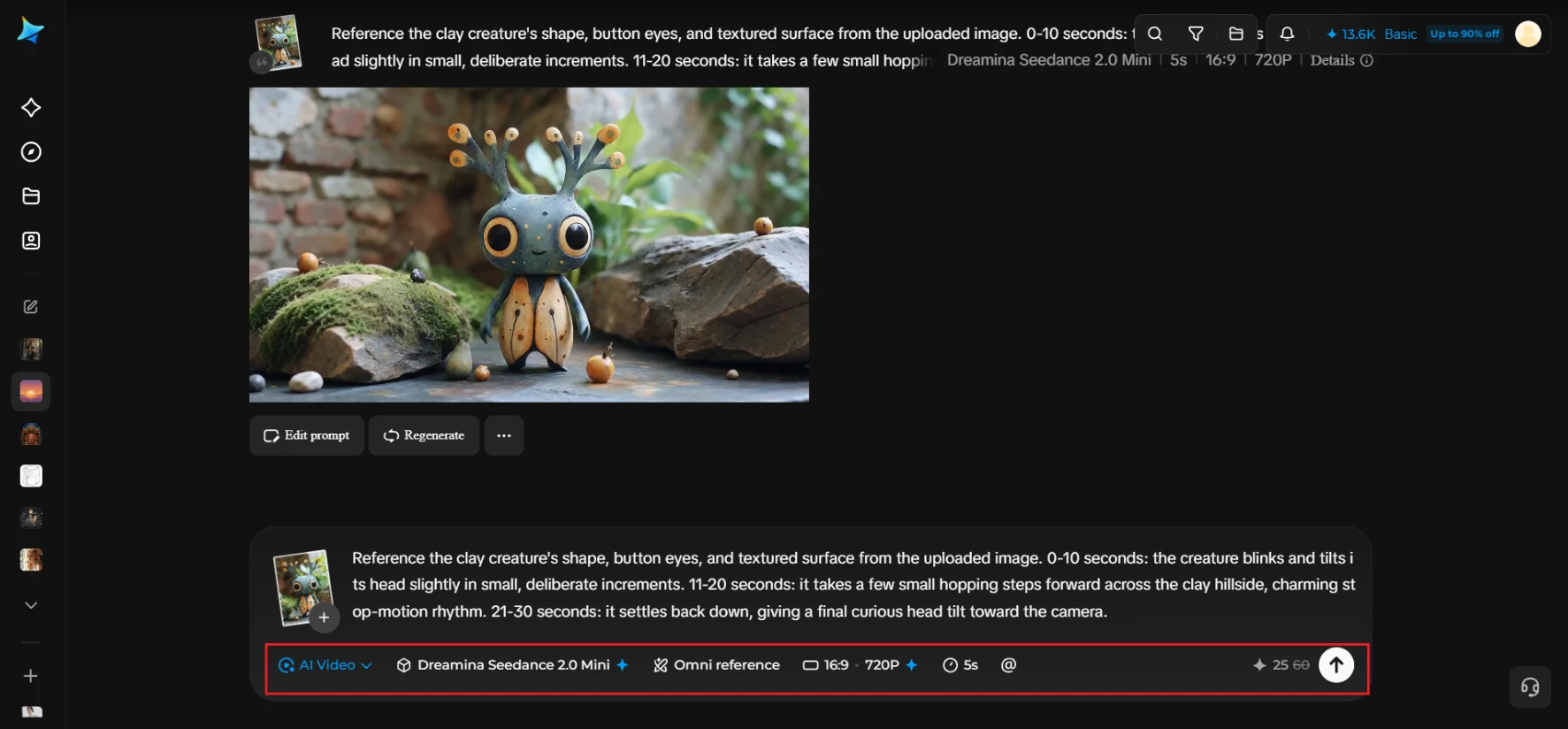1568x729 pixels.
Task: Open the Omni reference selector
Action: [x=716, y=665]
